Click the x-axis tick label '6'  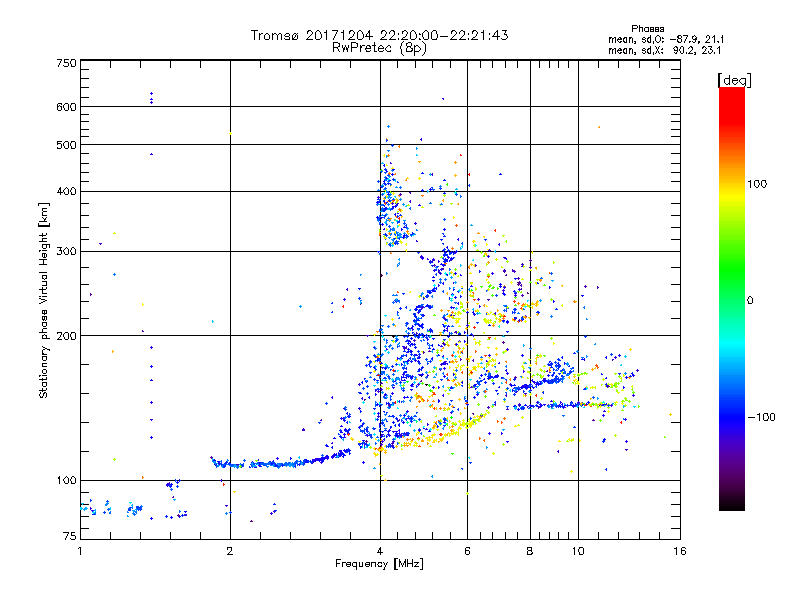pyautogui.click(x=467, y=551)
